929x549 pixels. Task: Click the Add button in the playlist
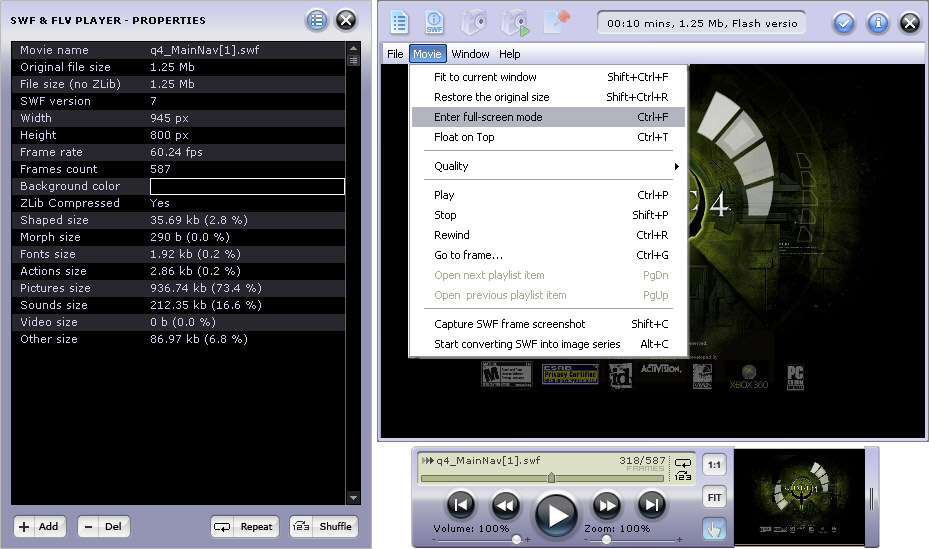pos(40,526)
